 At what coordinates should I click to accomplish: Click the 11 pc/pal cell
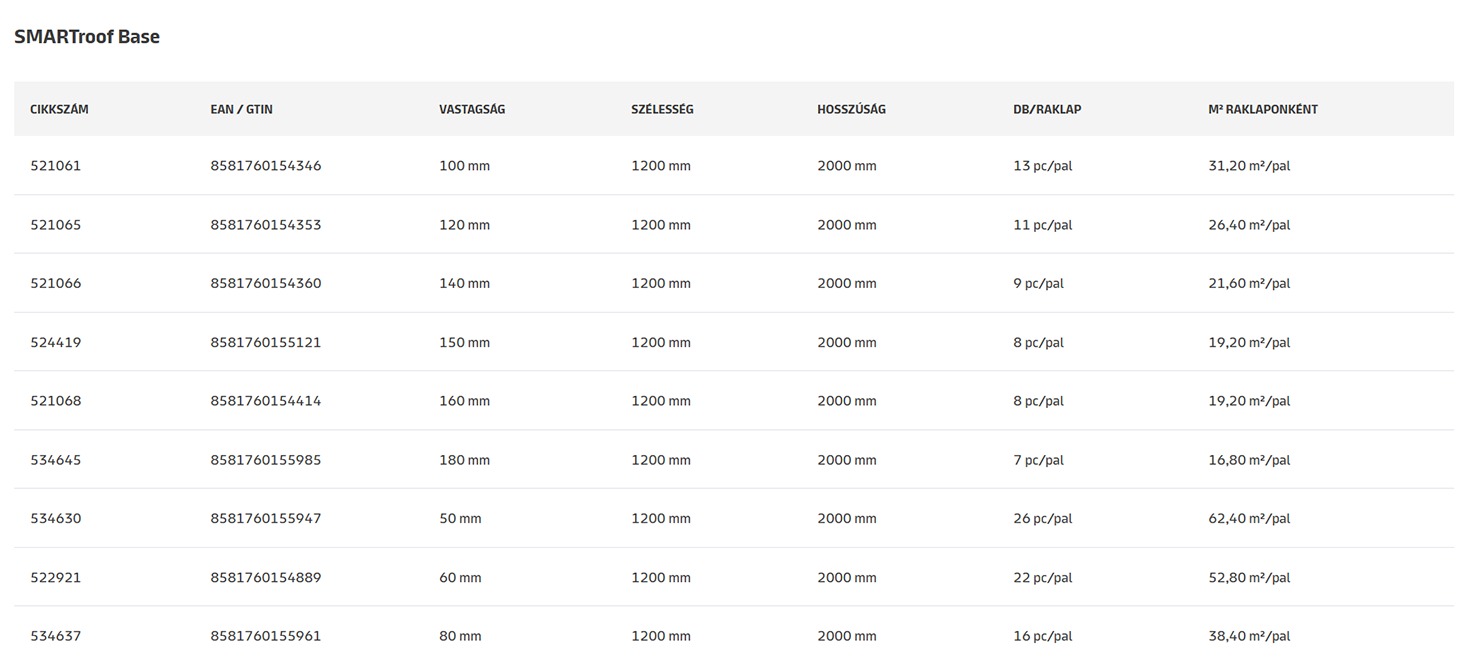(1042, 225)
